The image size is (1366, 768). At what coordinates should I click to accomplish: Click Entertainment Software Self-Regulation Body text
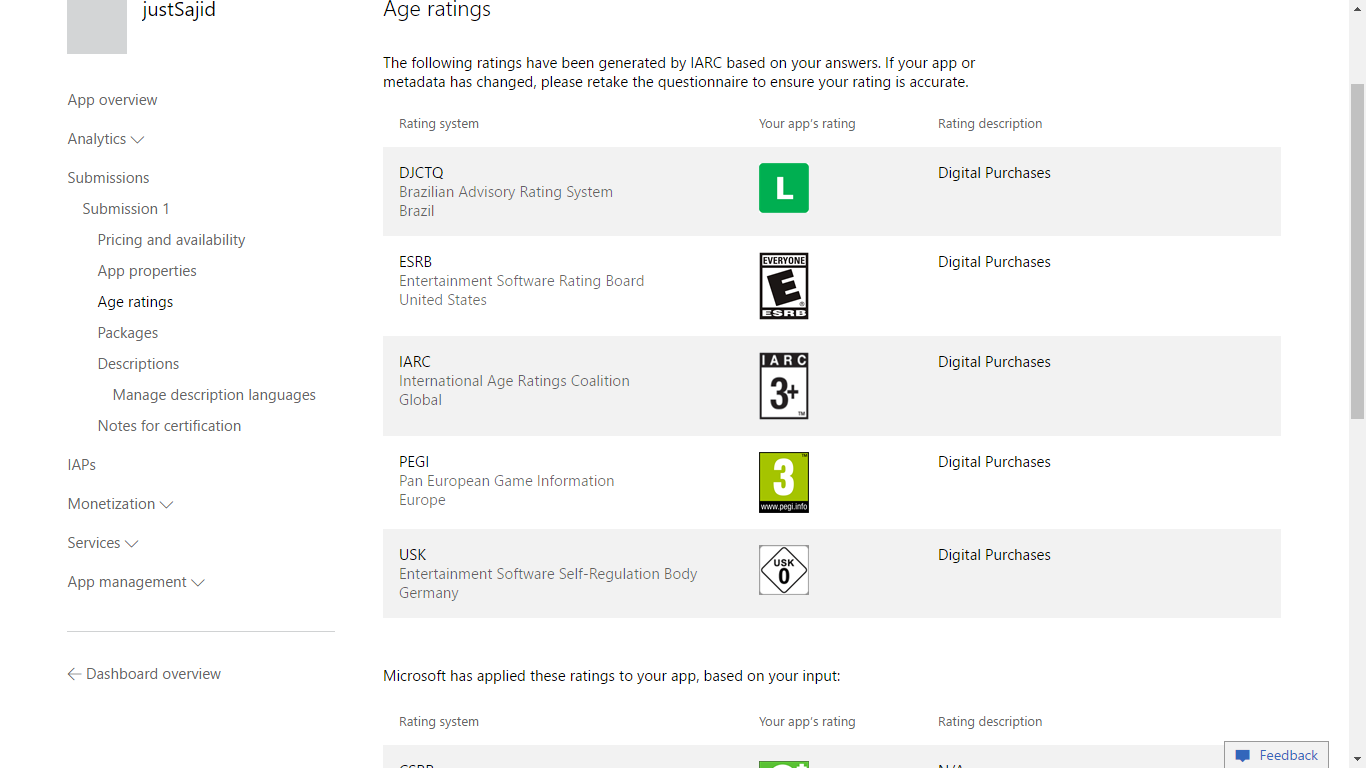[x=548, y=574]
